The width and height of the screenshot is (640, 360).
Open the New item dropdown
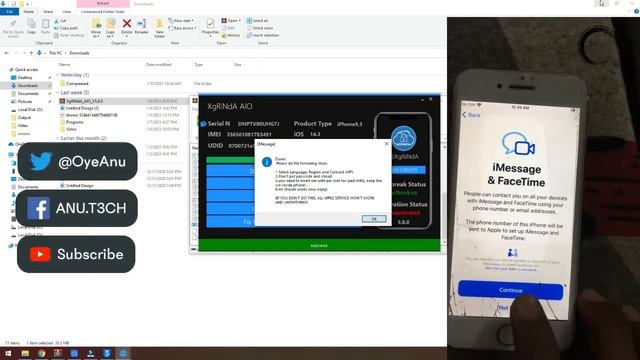(x=181, y=20)
